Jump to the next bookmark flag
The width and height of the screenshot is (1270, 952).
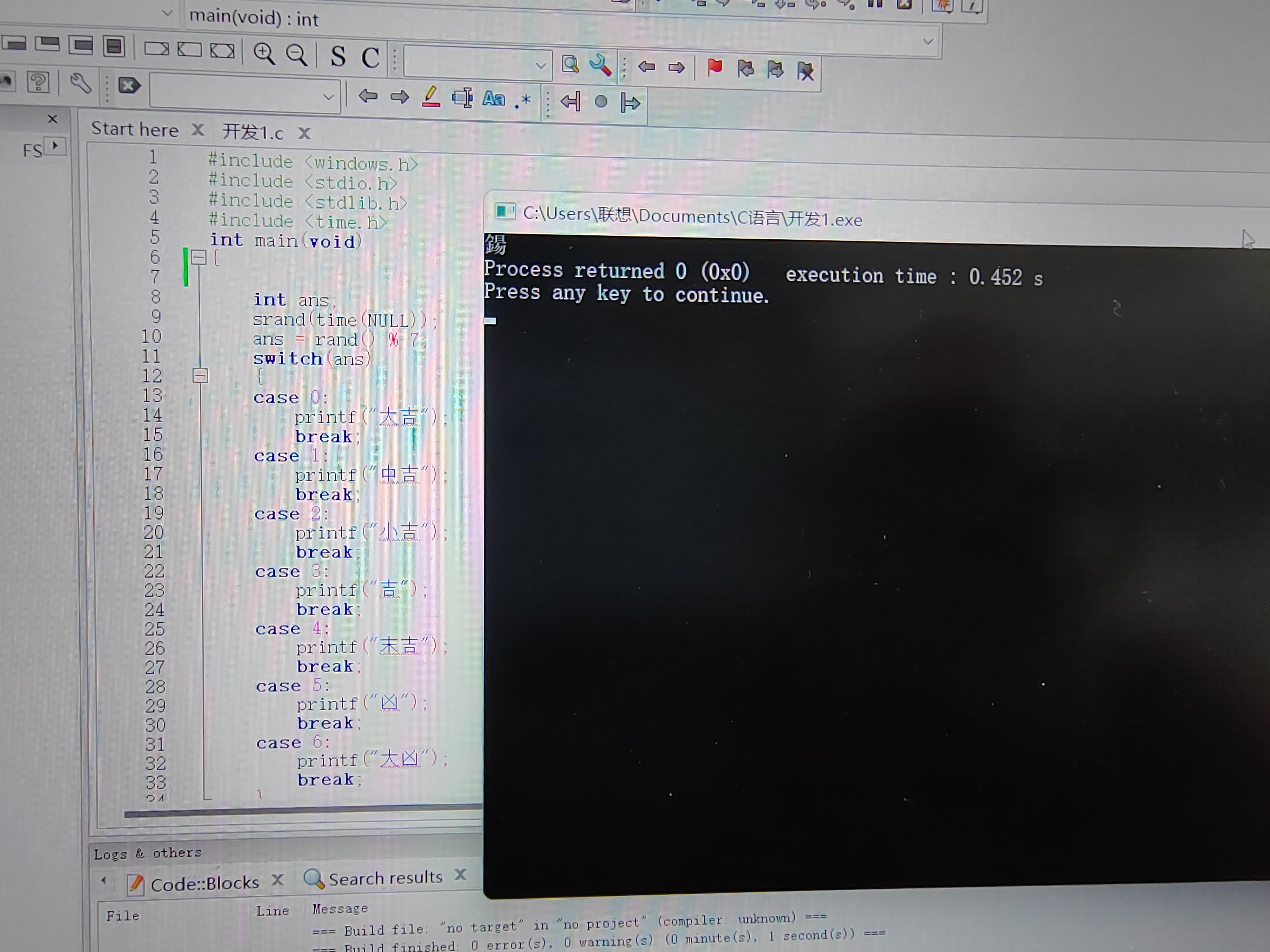(775, 69)
